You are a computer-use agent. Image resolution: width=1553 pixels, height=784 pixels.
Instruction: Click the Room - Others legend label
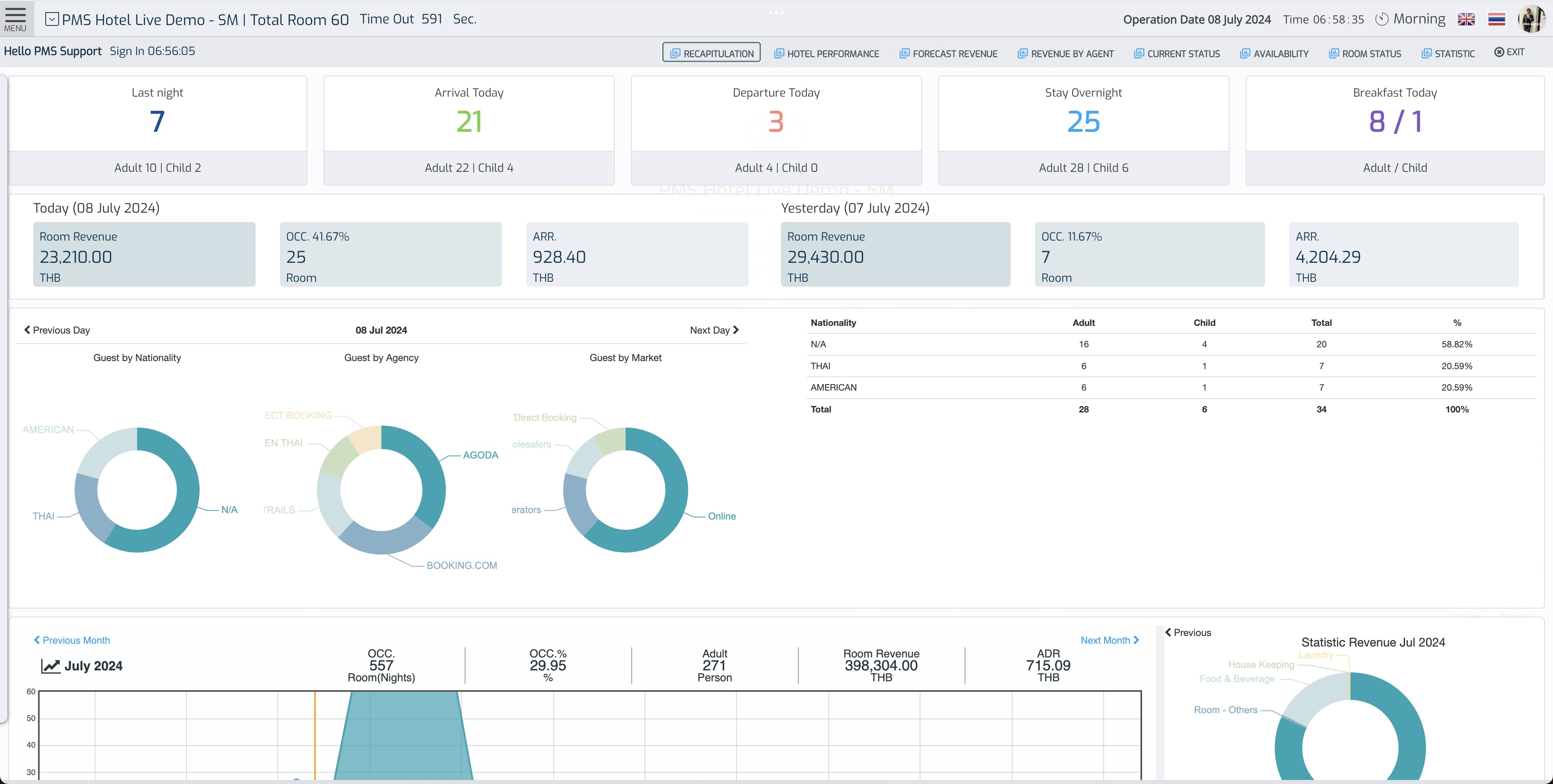(x=1225, y=710)
